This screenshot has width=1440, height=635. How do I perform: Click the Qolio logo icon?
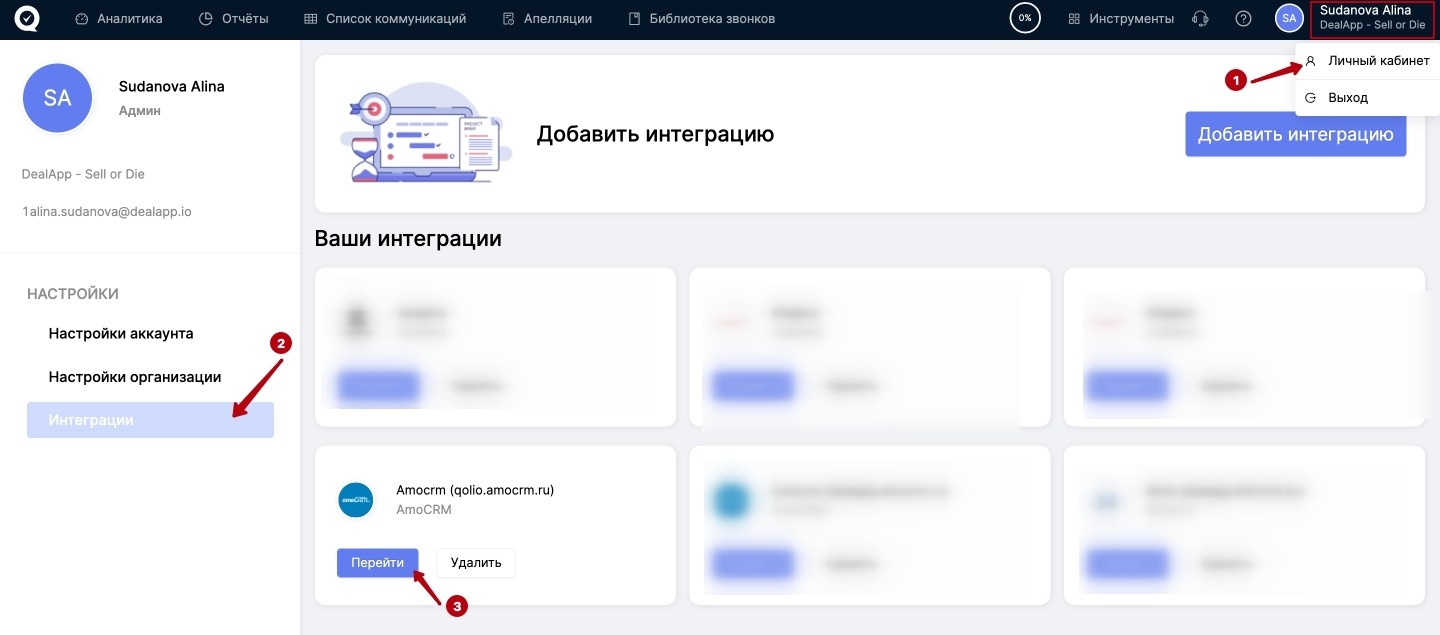tap(27, 19)
